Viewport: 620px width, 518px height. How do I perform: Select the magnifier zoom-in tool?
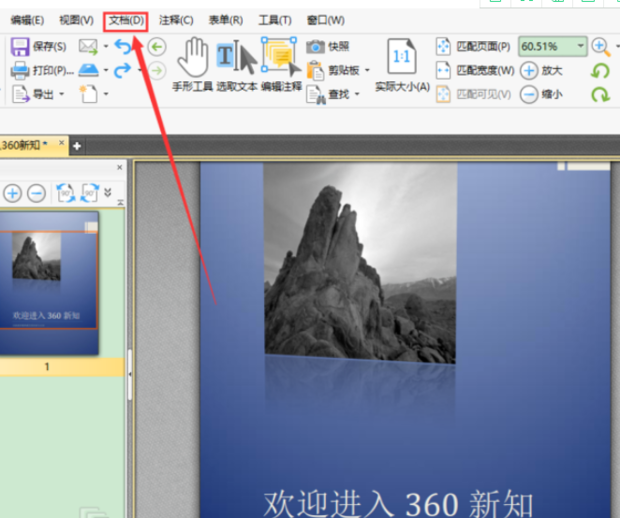pos(601,47)
